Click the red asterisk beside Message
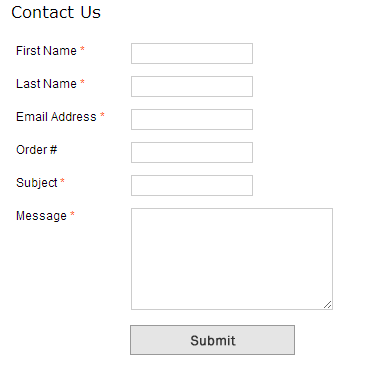The image size is (370, 382). (x=72, y=214)
